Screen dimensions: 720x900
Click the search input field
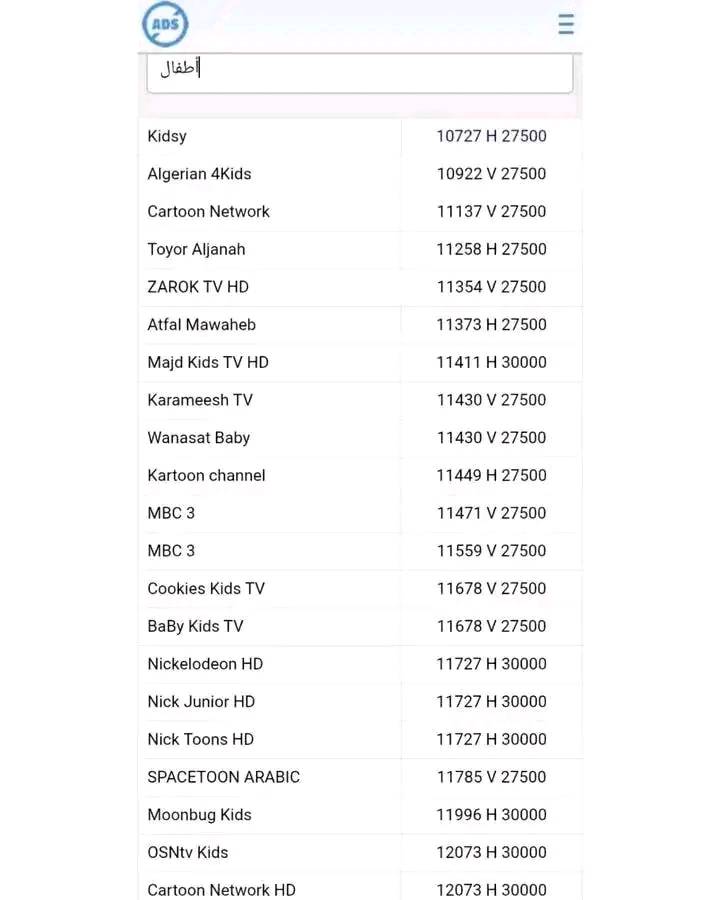359,70
